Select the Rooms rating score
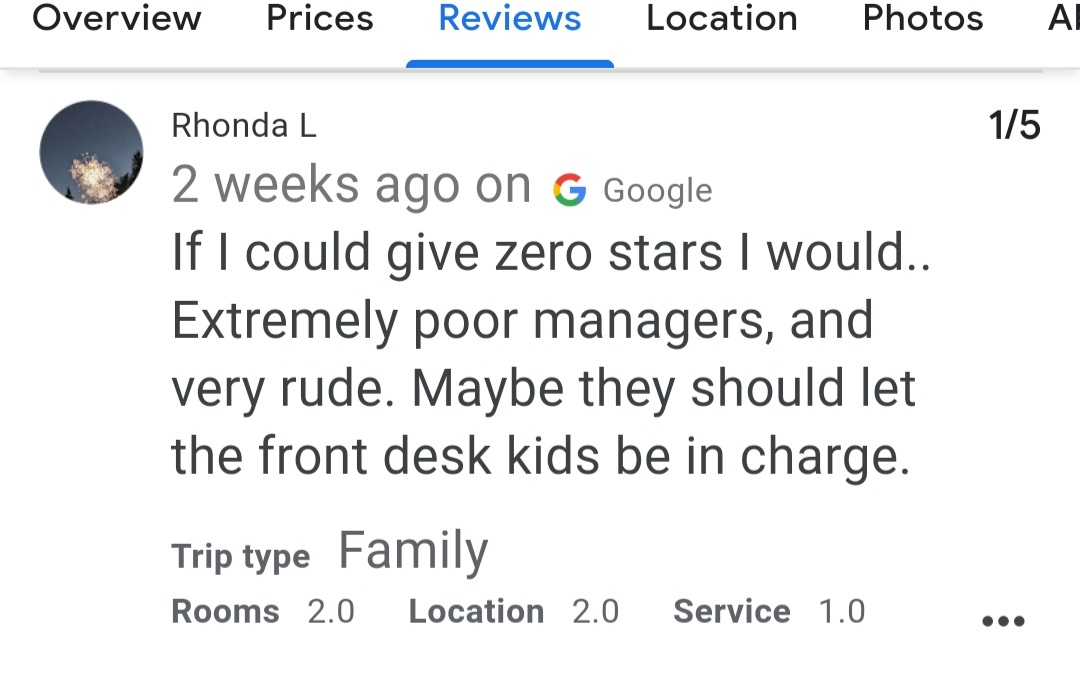This screenshot has width=1080, height=680. click(333, 611)
